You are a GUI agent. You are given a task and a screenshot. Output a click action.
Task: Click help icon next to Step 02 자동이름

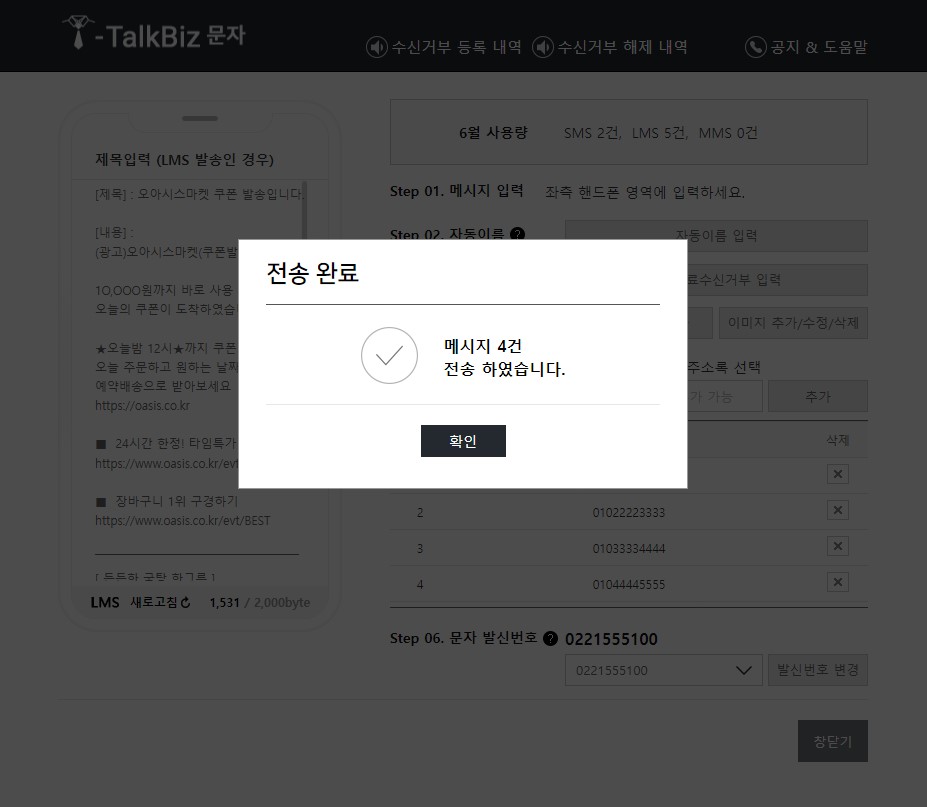click(x=517, y=234)
